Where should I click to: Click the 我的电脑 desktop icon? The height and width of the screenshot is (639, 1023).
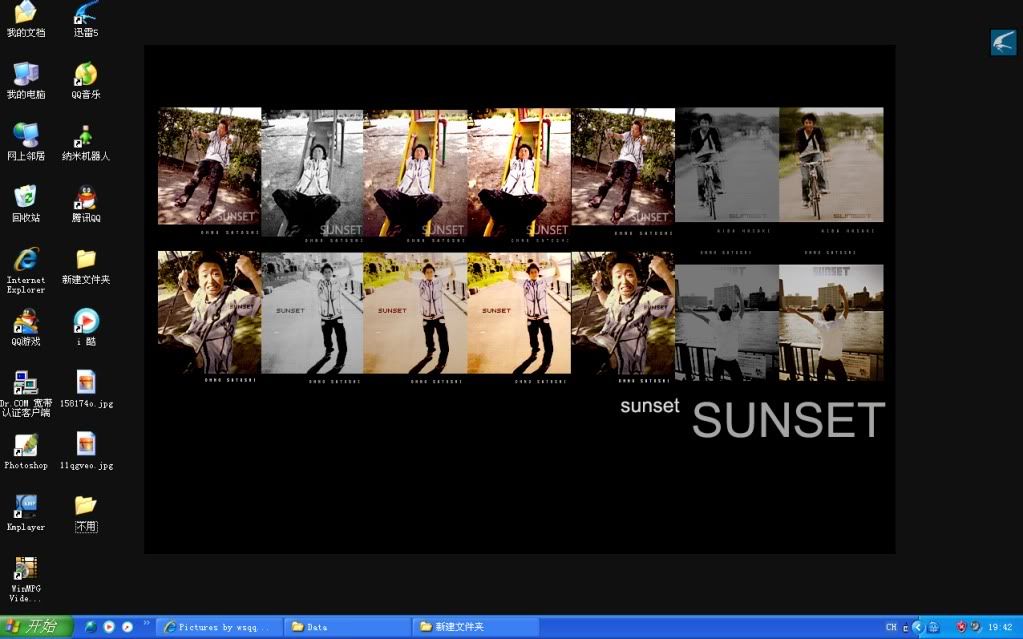point(26,75)
